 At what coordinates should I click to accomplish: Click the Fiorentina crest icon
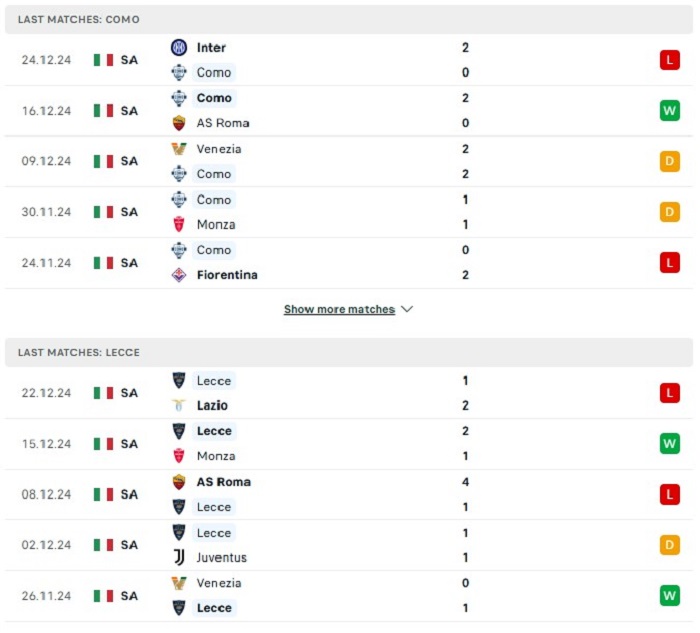pos(179,275)
